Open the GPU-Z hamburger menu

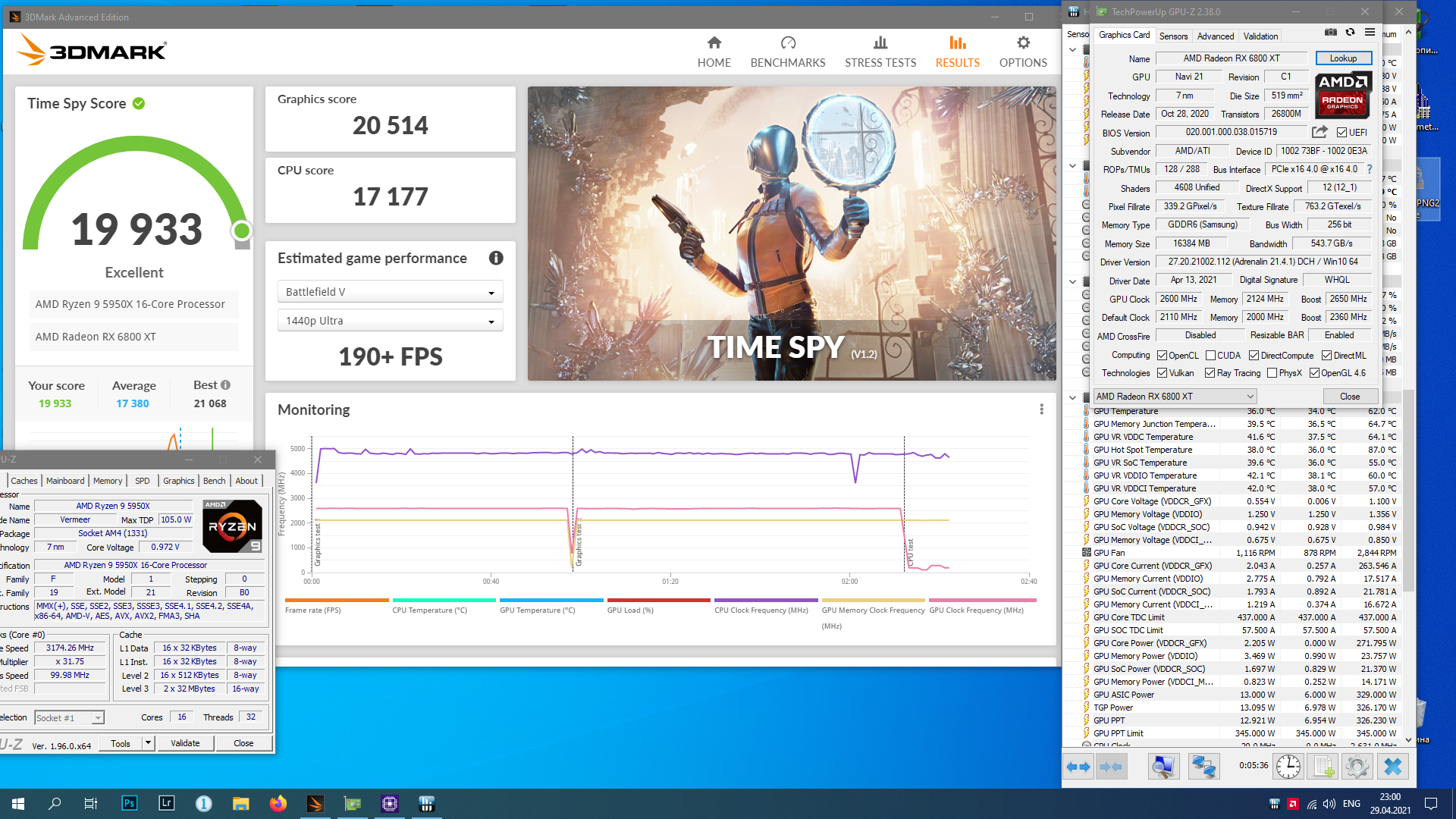click(1370, 33)
